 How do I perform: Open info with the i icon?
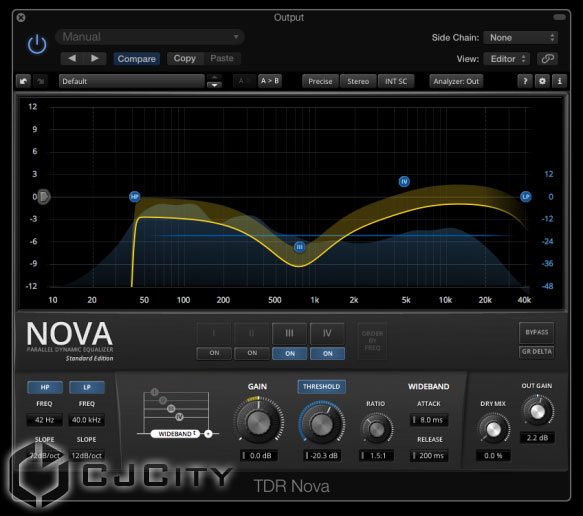click(x=559, y=81)
